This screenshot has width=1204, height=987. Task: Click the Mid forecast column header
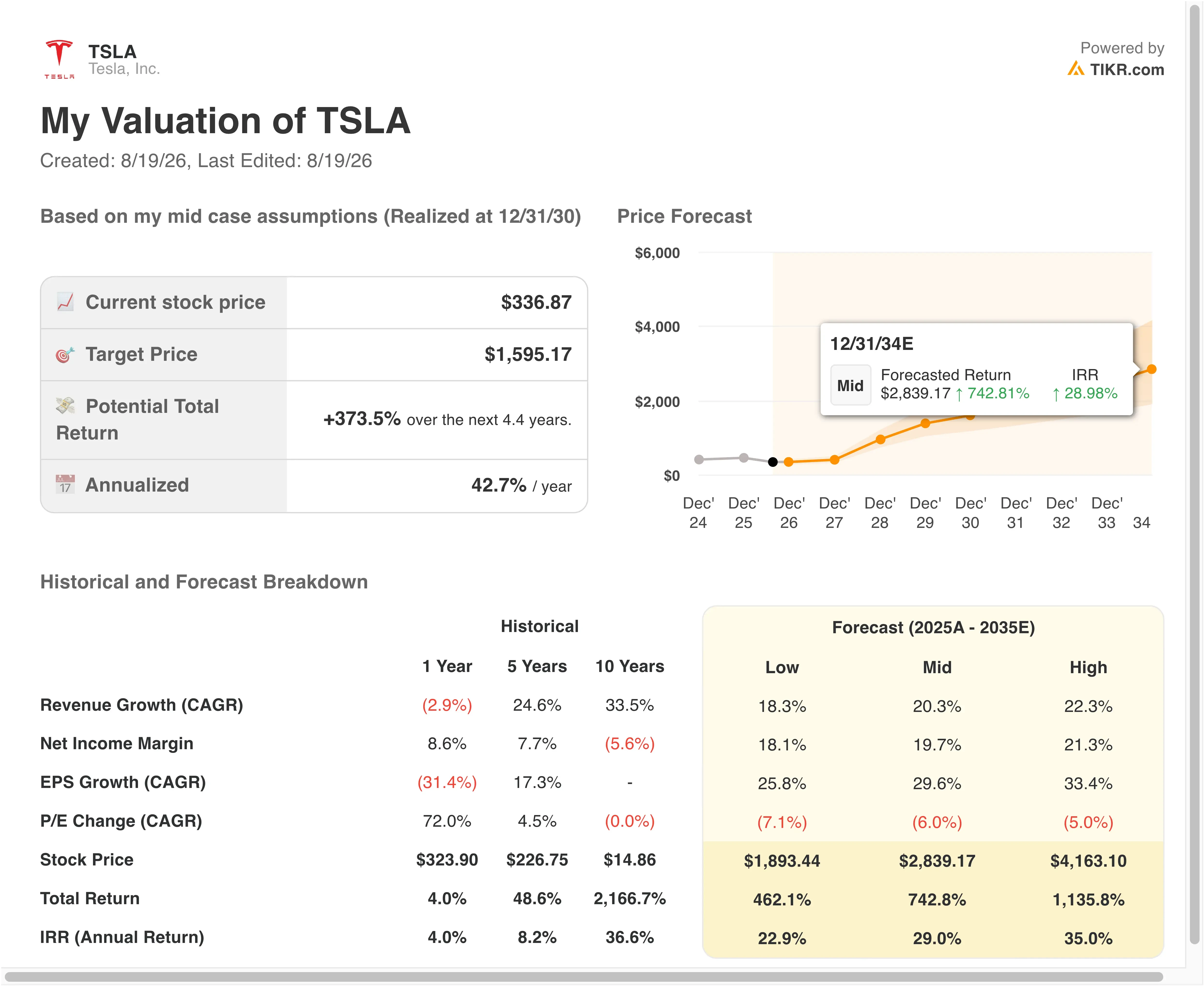pos(937,667)
